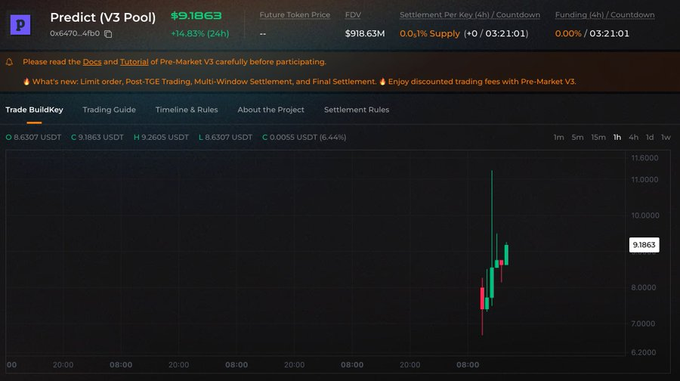Click the 0x6470...4fb0 address text
The image size is (680, 381).
[75, 33]
